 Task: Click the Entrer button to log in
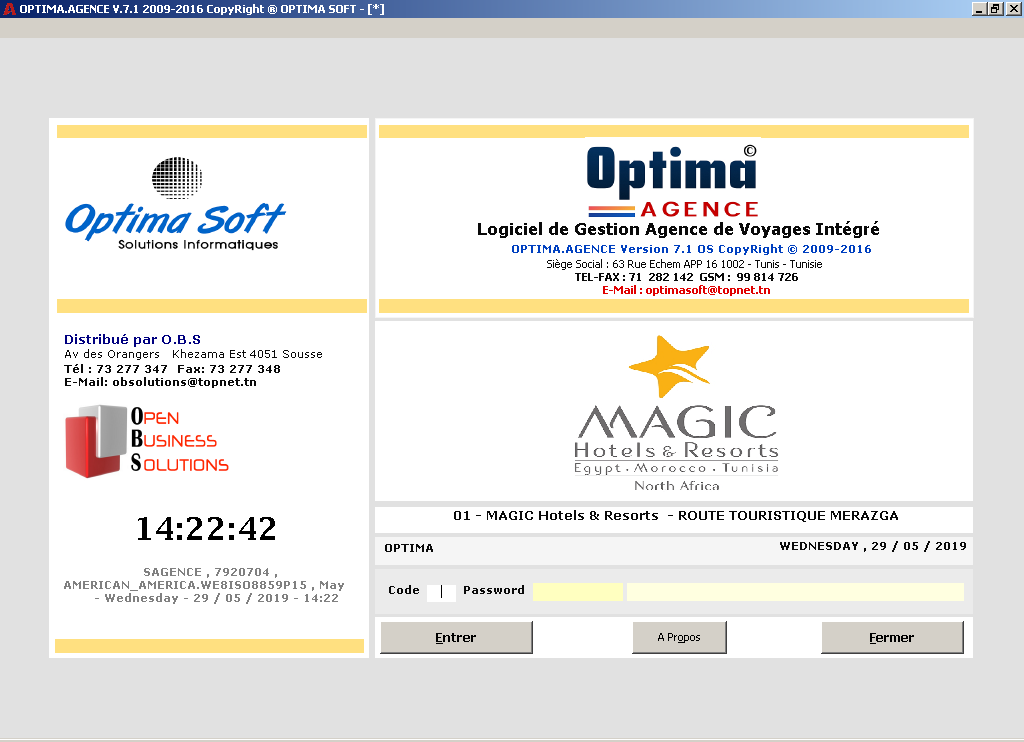click(x=456, y=637)
